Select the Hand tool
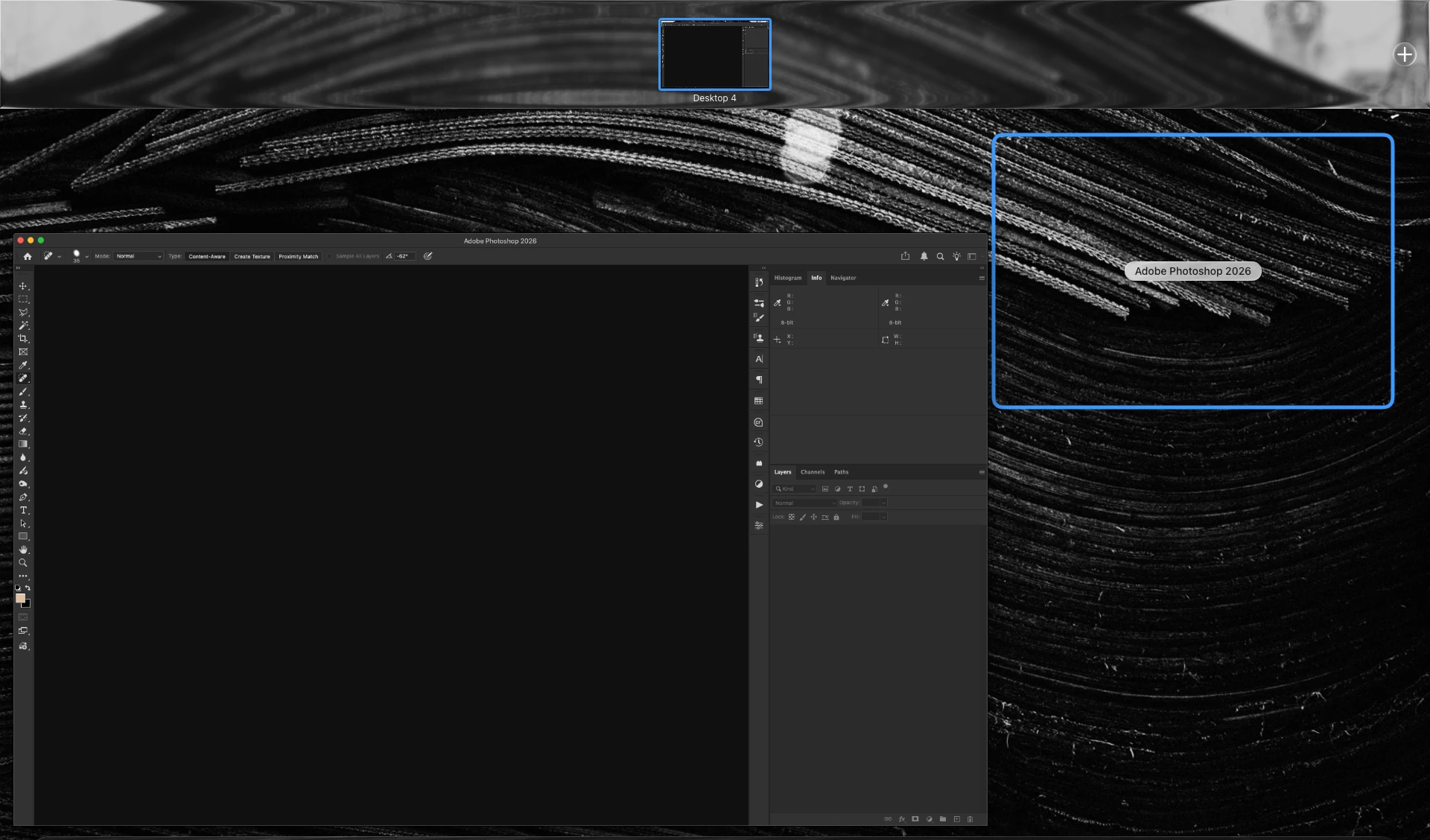The image size is (1430, 840). coord(23,550)
